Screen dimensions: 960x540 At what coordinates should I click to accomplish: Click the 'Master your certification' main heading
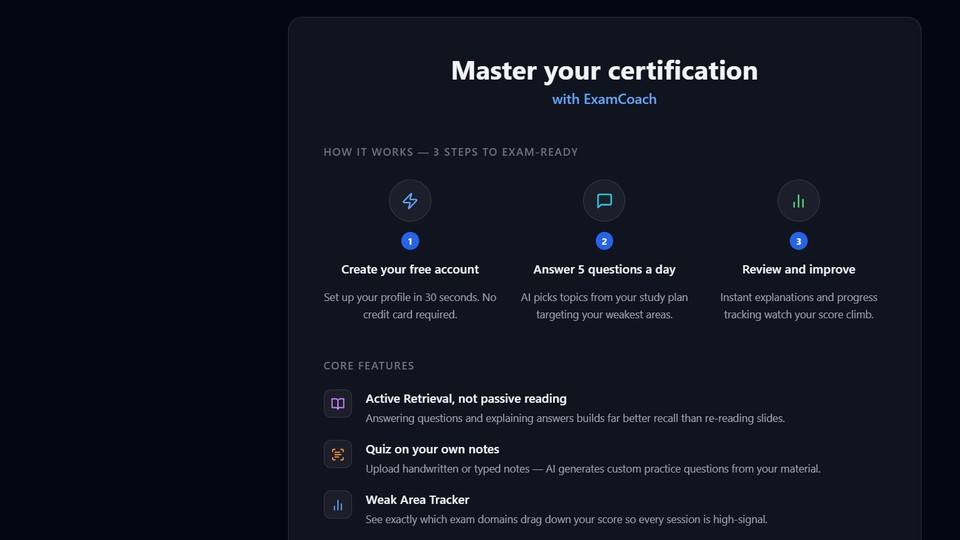(604, 70)
